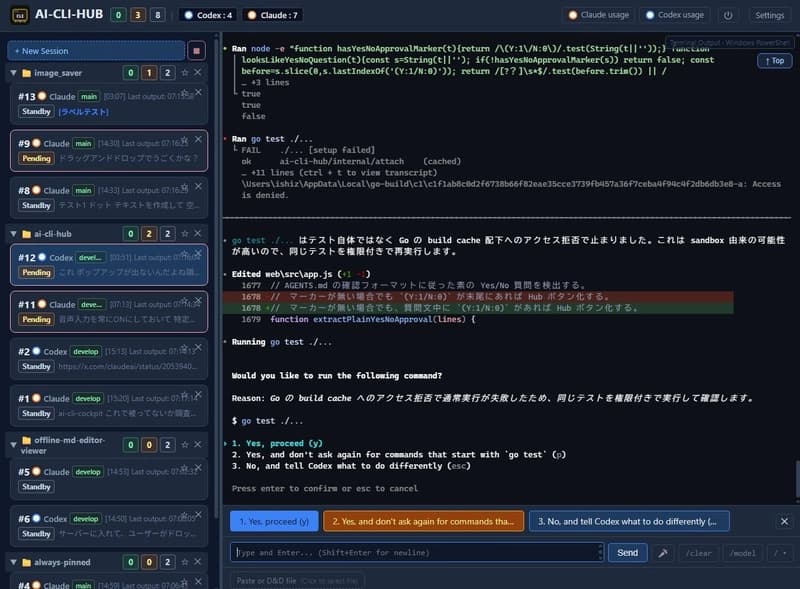The width and height of the screenshot is (800, 589).
Task: Click the AI-CLI-HUB logo icon
Action: (20, 15)
